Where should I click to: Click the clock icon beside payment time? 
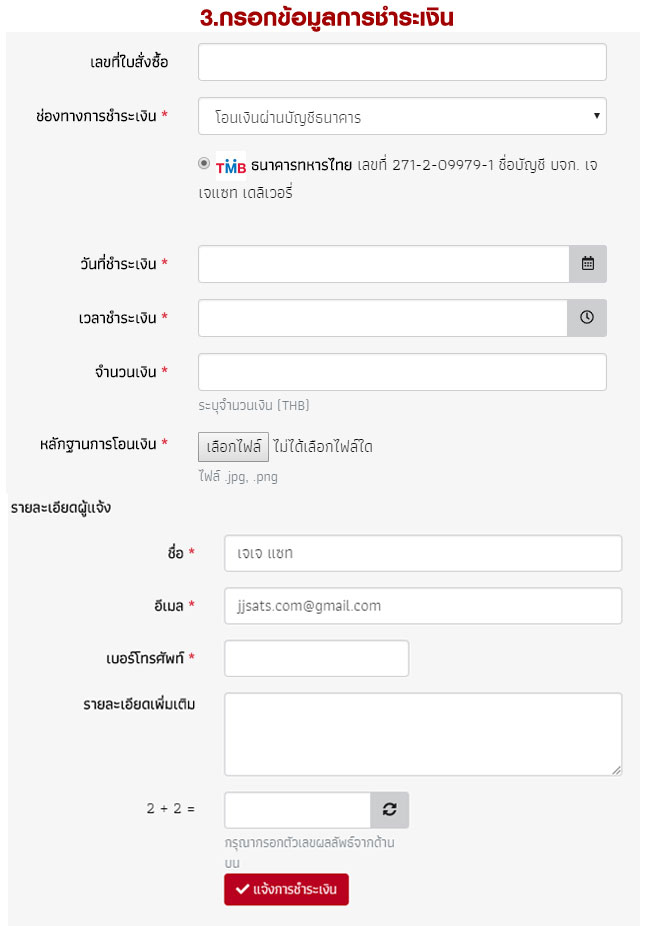[588, 318]
